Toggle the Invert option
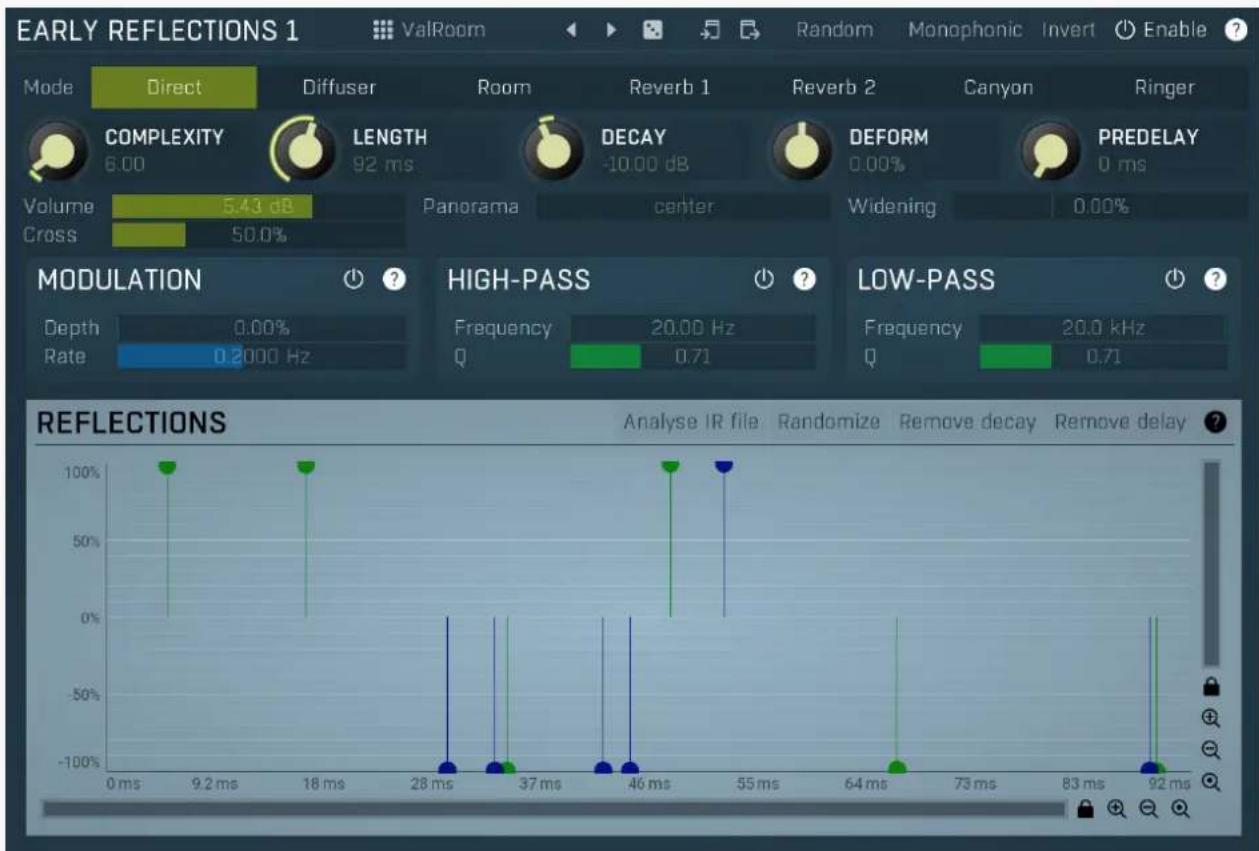The height and width of the screenshot is (851, 1259). click(x=1067, y=30)
